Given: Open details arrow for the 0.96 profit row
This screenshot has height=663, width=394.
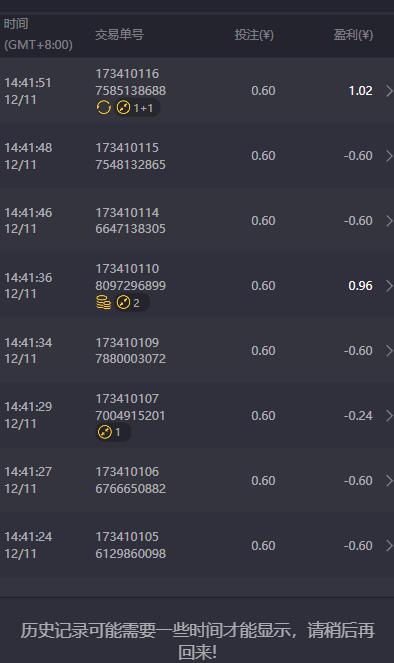Looking at the screenshot, I should point(389,286).
